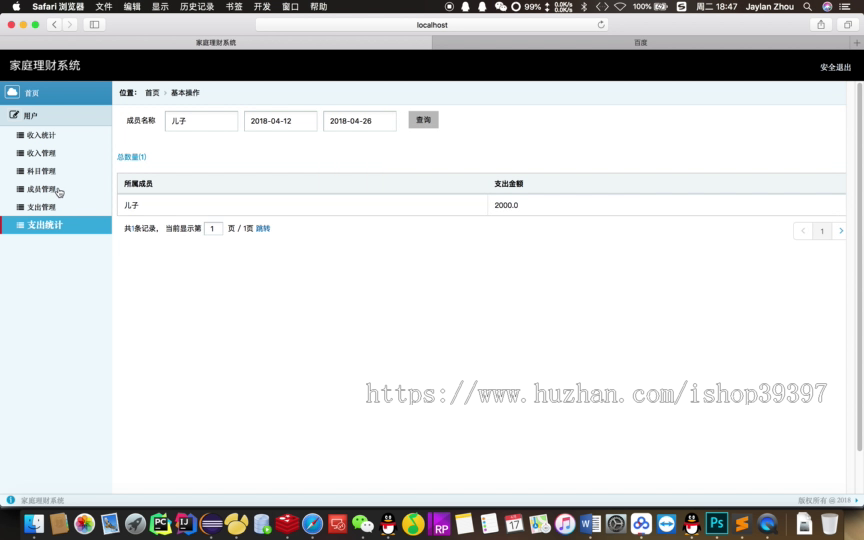Add a new Safari tab
This screenshot has height=540, width=864.
[x=857, y=42]
